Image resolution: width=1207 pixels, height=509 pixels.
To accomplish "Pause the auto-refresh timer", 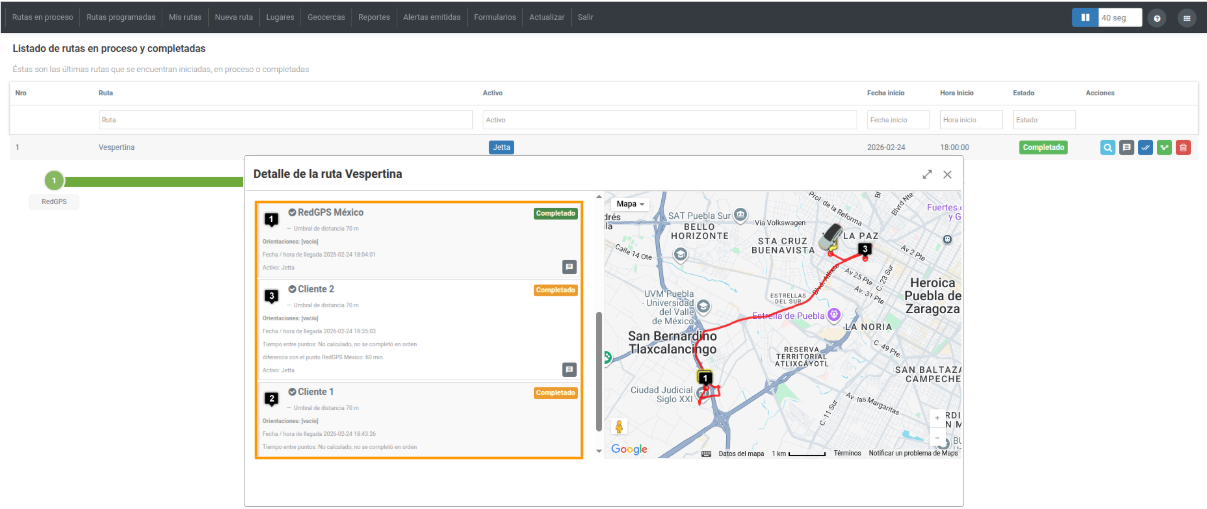I will 1084,17.
